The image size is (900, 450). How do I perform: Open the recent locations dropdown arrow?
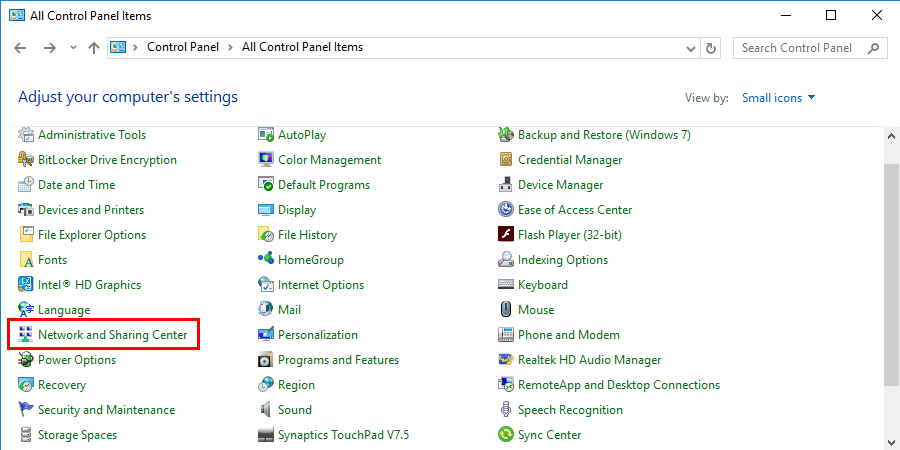pos(73,48)
